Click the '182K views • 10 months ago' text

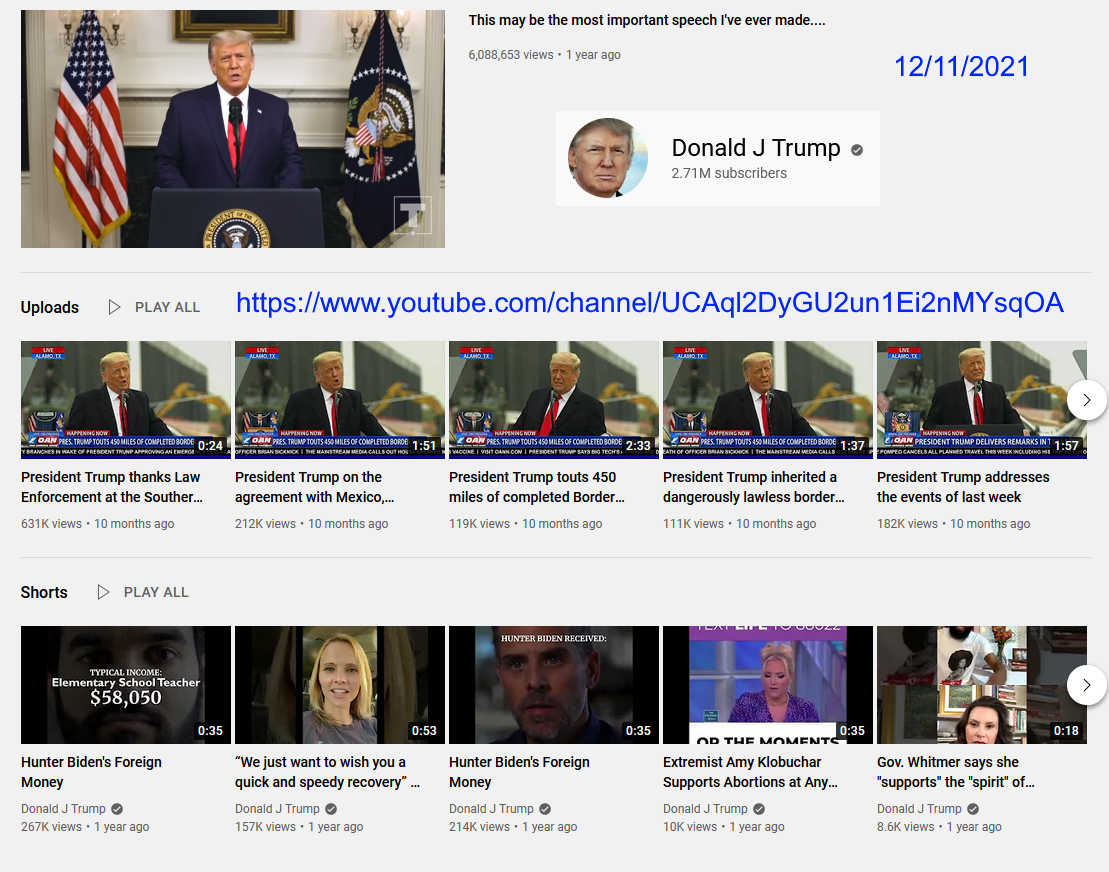(x=953, y=524)
